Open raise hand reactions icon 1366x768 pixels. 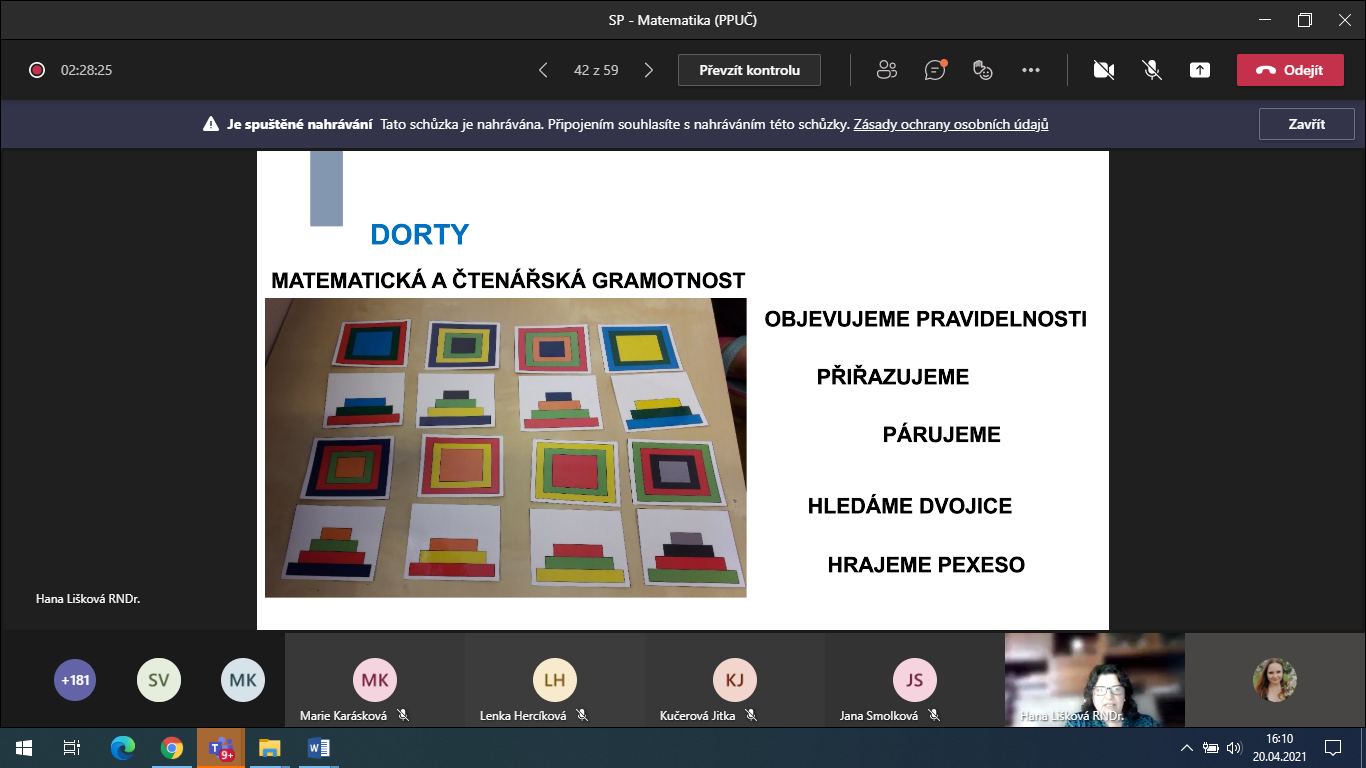point(983,70)
